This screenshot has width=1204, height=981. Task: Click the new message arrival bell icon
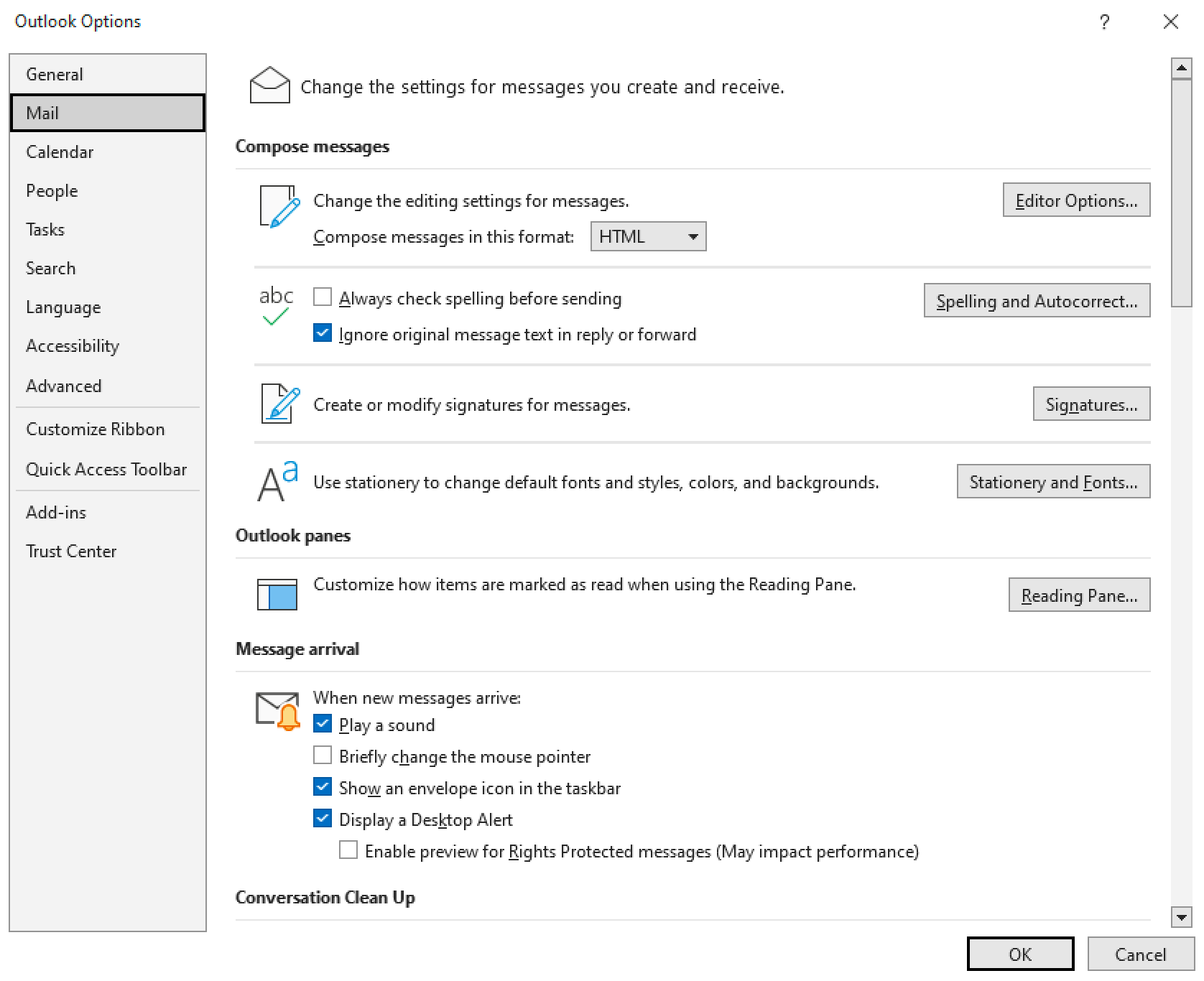tap(277, 709)
